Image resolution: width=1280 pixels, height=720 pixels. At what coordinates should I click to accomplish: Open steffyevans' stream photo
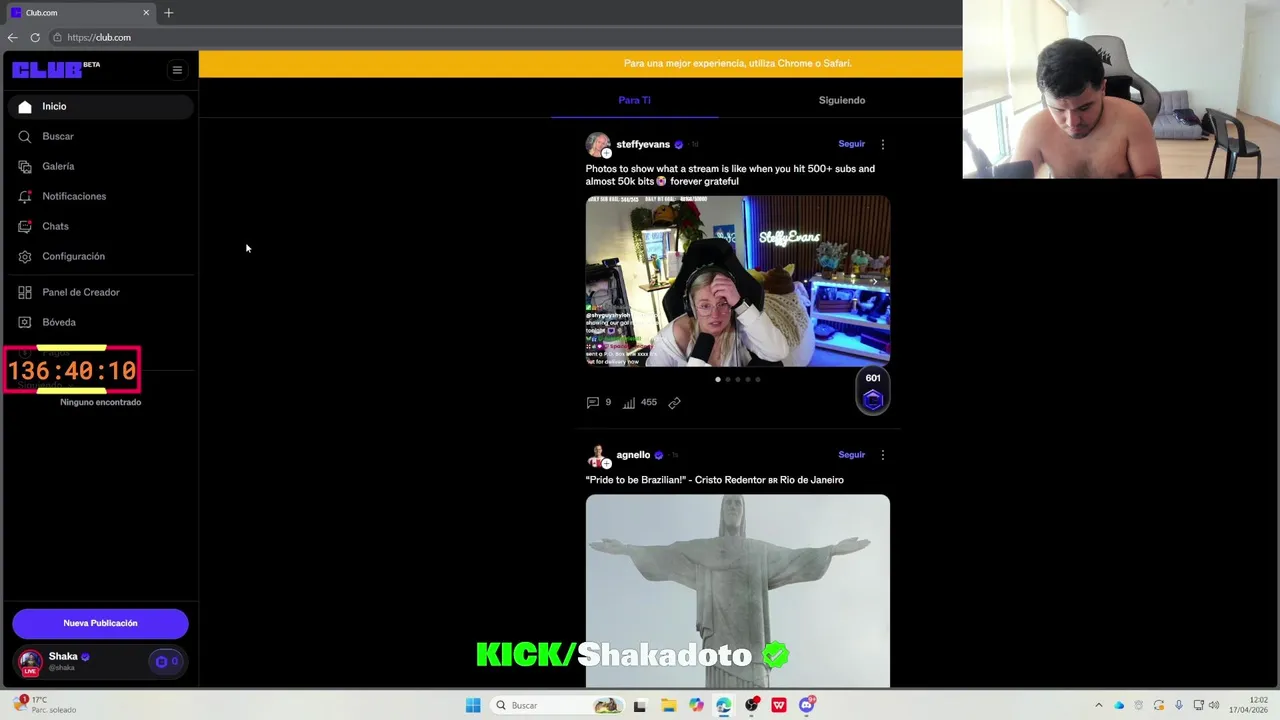point(737,281)
